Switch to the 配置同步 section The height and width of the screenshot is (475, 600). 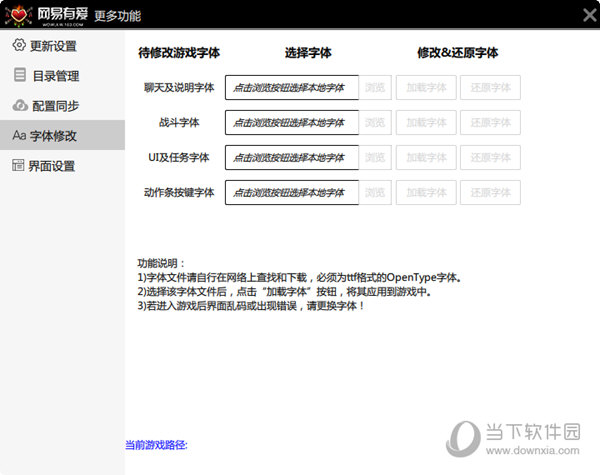[x=62, y=105]
